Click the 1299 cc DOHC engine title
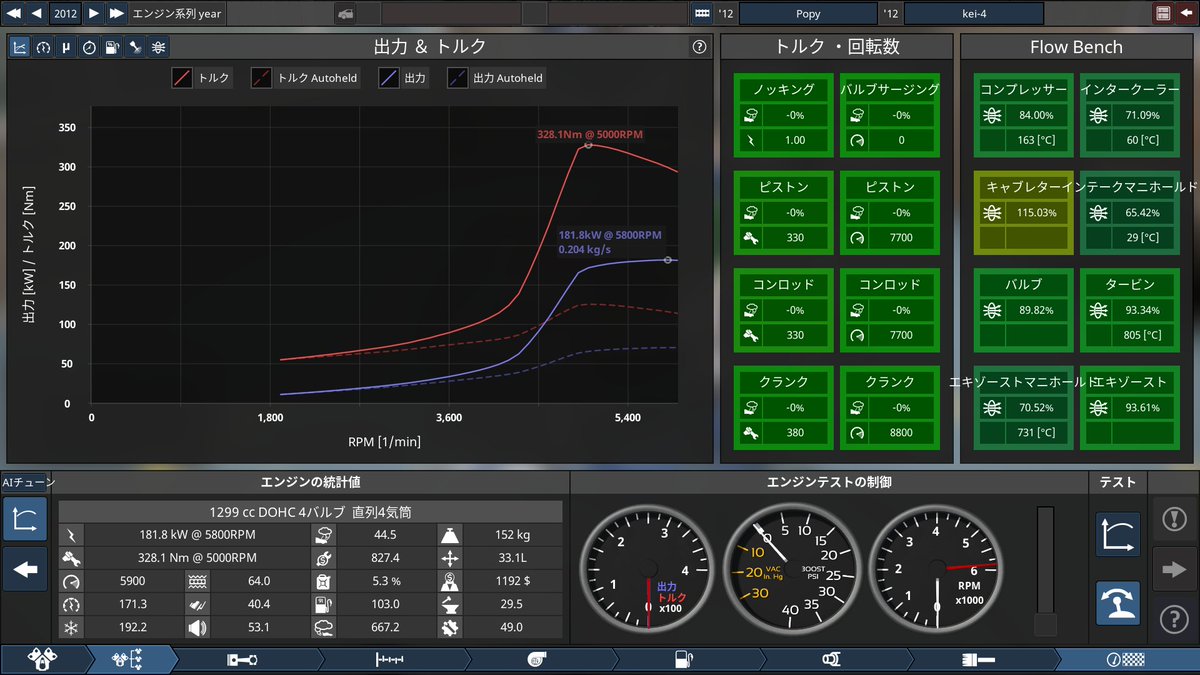 (x=310, y=512)
